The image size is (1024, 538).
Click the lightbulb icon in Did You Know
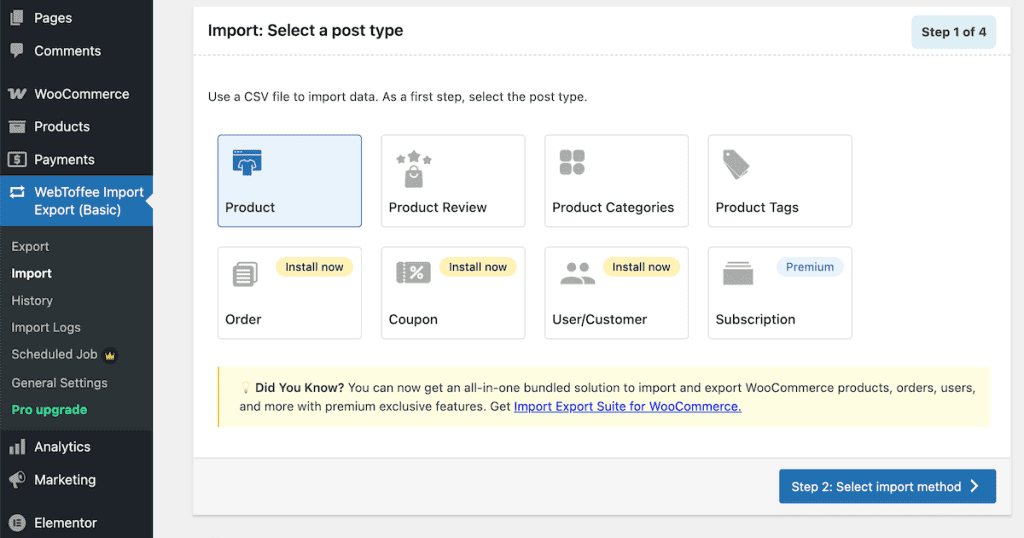point(246,387)
